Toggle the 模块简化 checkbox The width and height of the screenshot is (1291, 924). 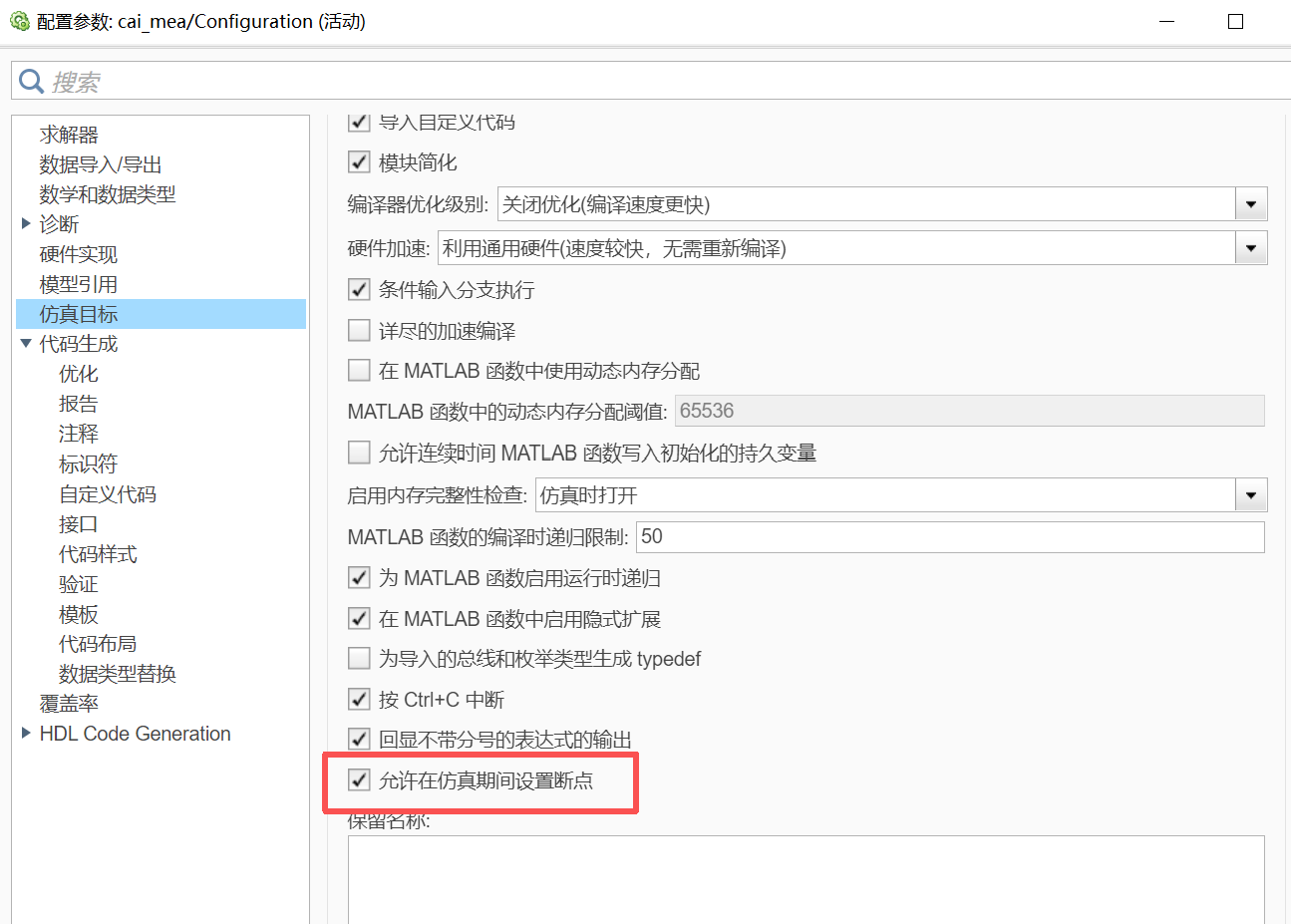point(359,161)
